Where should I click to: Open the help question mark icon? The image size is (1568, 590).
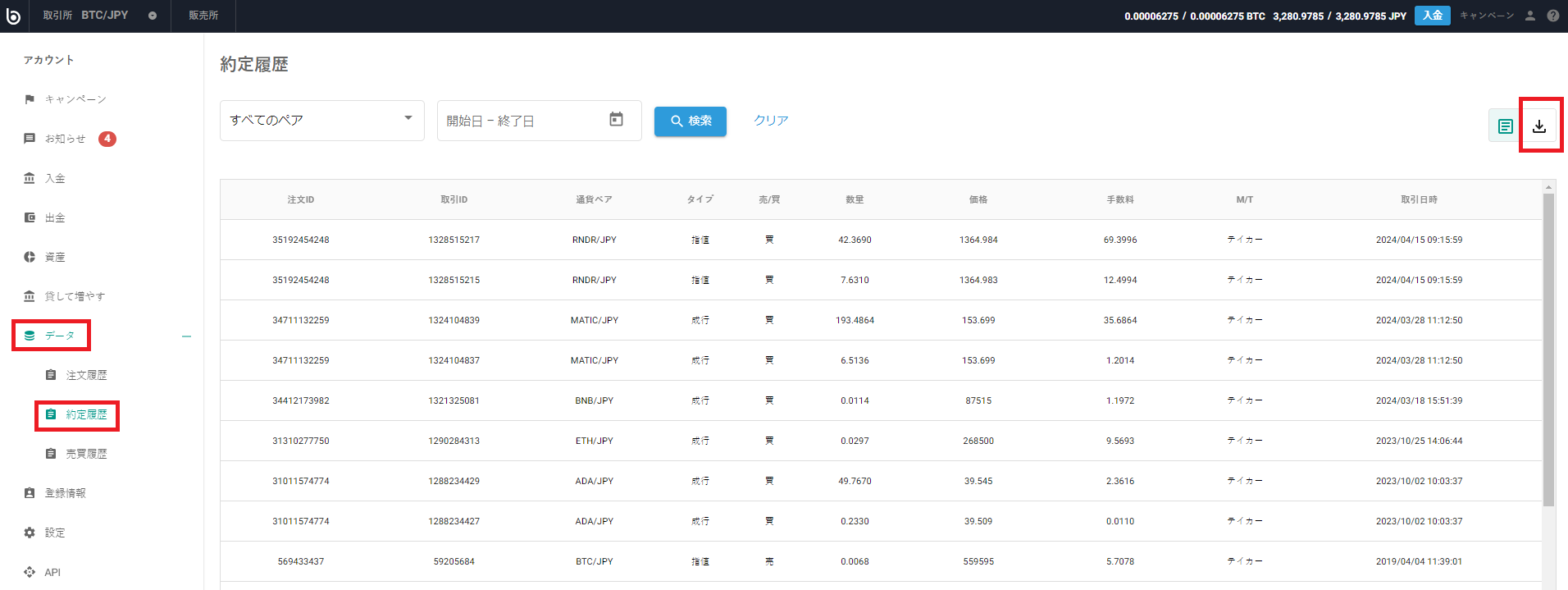pos(1552,16)
